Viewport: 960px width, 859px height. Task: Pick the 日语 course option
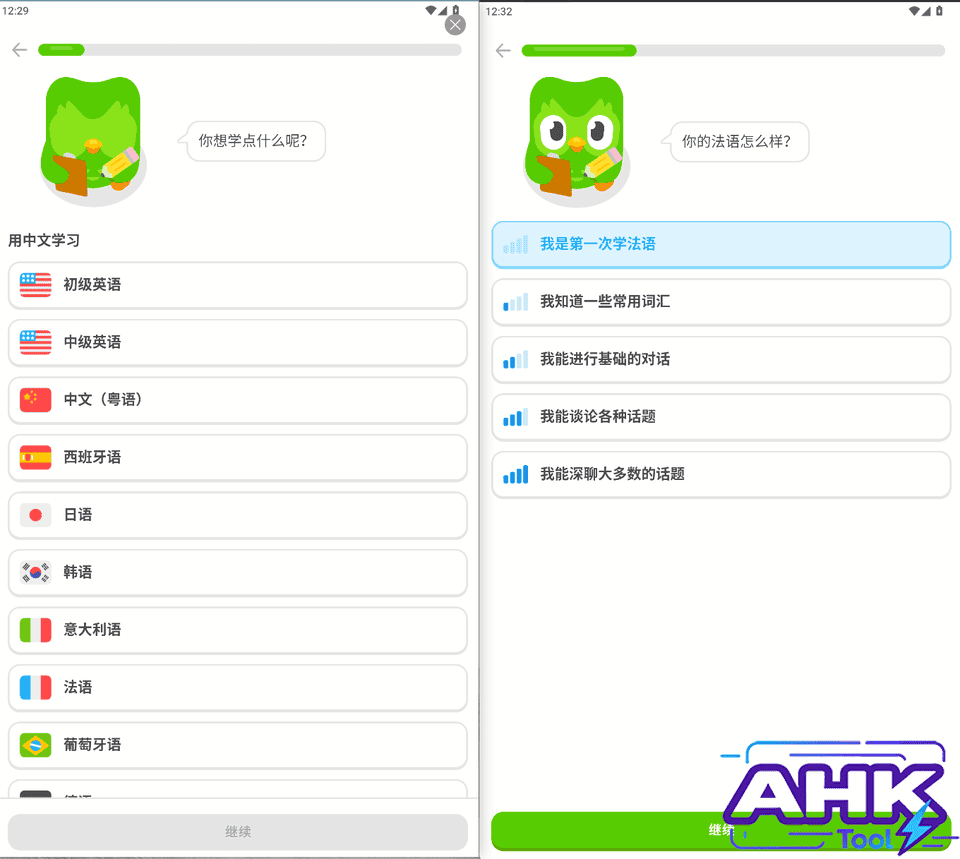[x=238, y=515]
